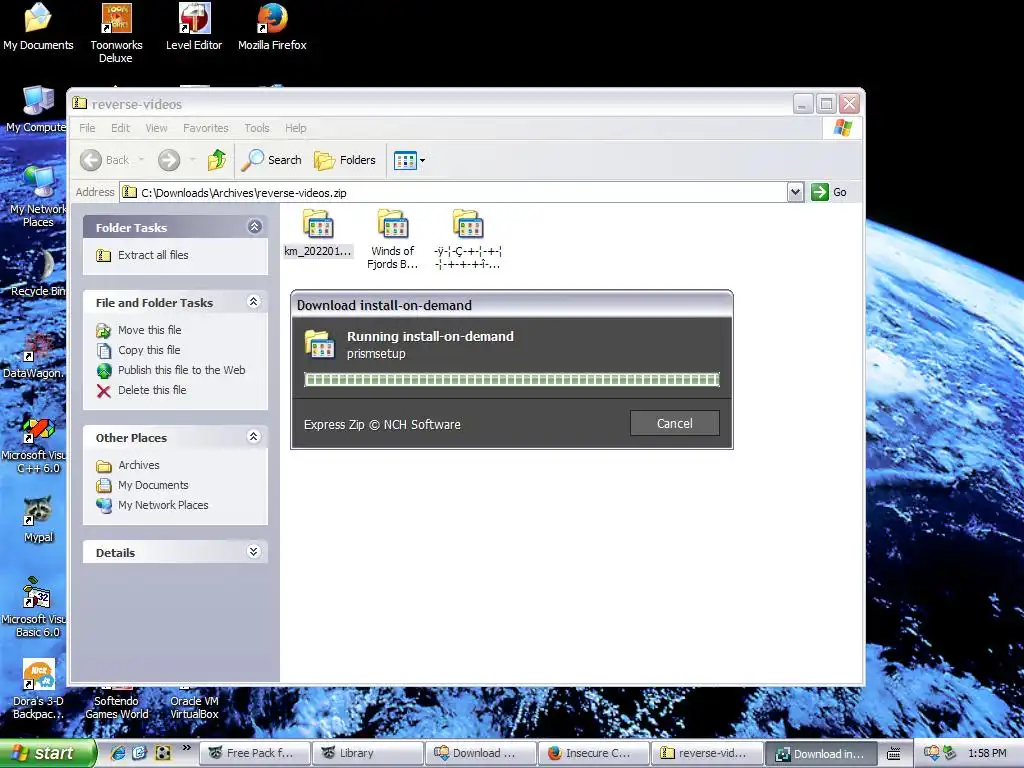1024x768 pixels.
Task: Cancel the install-on-demand download
Action: click(x=675, y=423)
